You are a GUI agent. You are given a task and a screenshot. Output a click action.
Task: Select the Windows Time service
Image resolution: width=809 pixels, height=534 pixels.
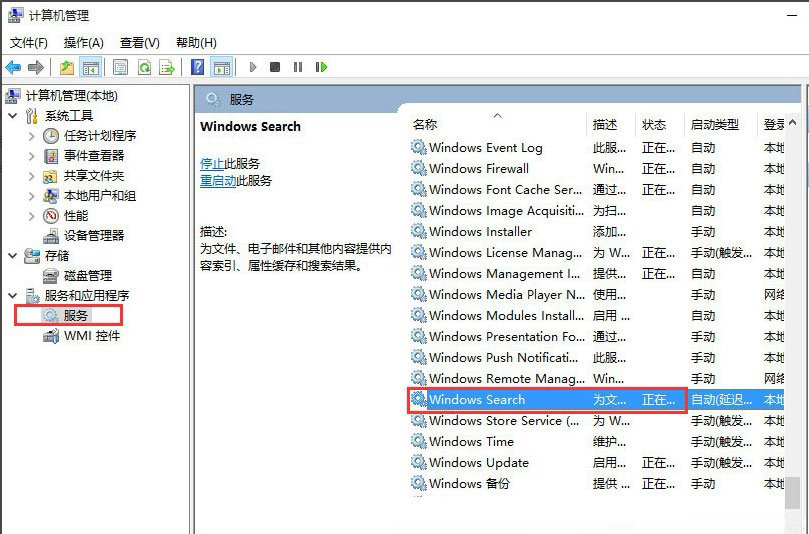pyautogui.click(x=597, y=442)
